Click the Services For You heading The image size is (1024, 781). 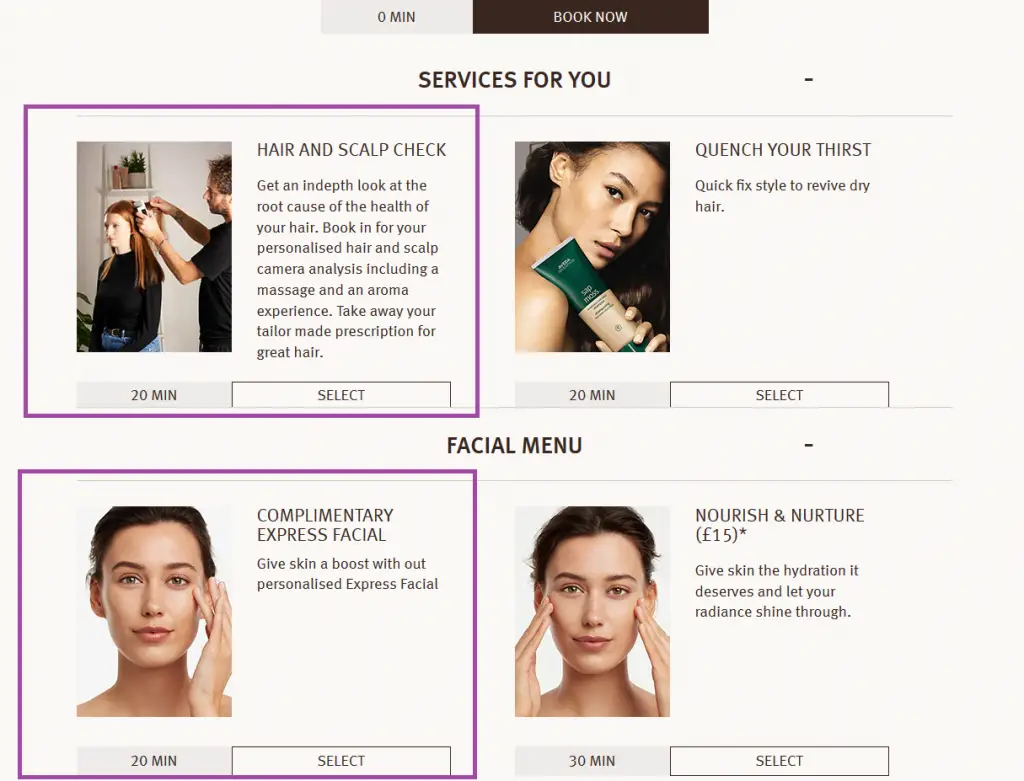515,80
